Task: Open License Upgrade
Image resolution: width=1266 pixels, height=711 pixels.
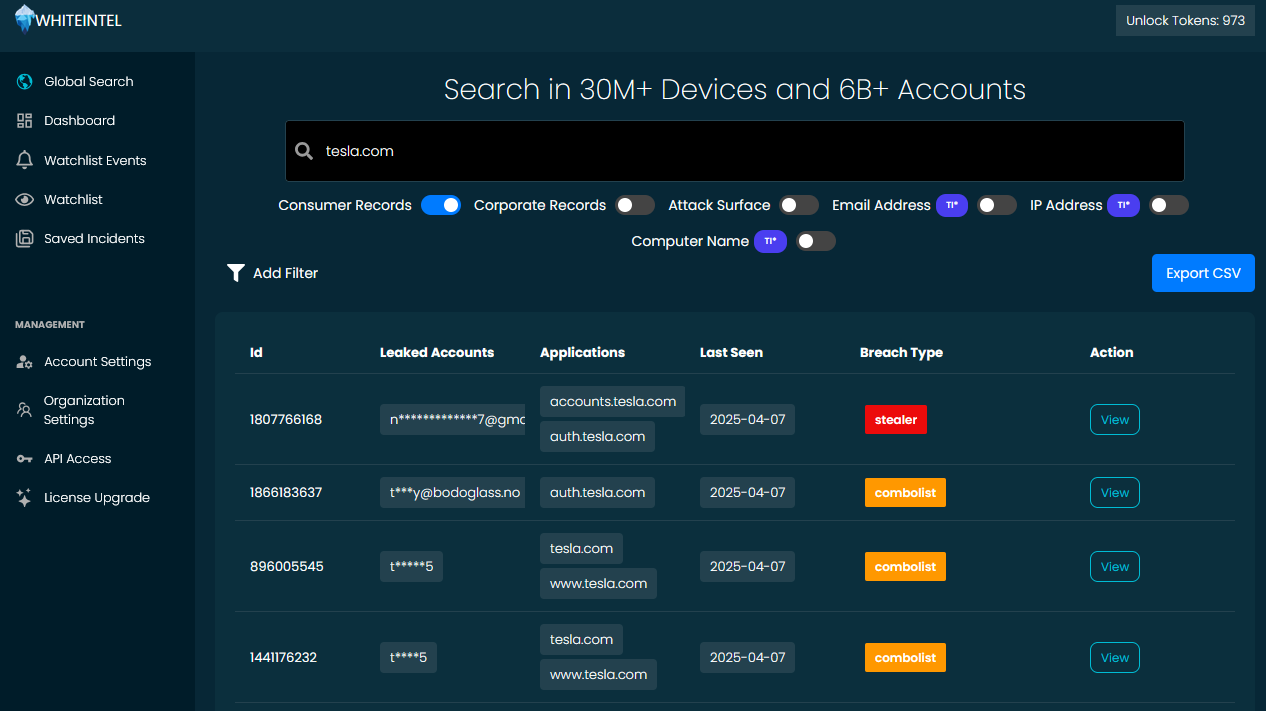Action: point(98,498)
